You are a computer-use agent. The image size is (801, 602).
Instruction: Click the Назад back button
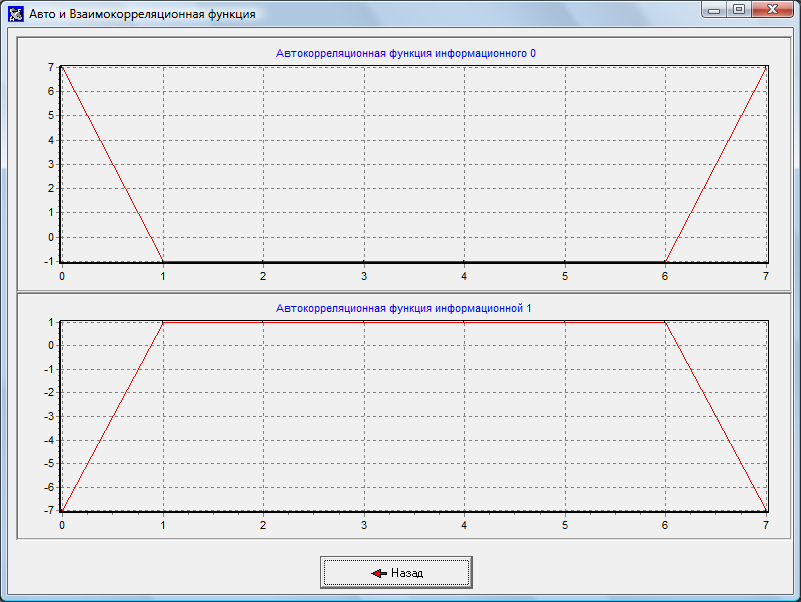tap(396, 572)
